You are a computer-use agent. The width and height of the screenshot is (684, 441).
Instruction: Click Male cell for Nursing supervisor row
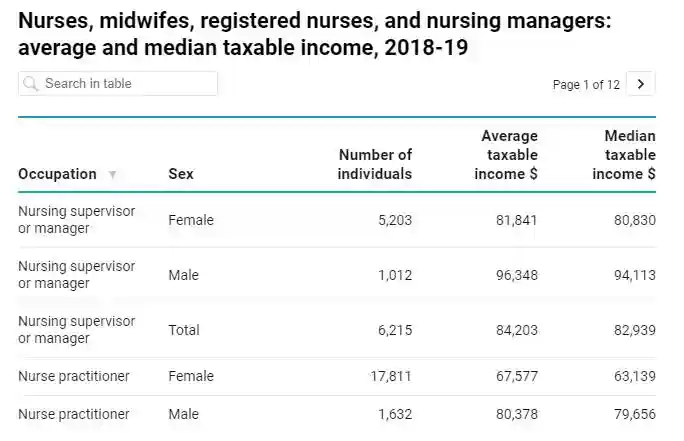[x=184, y=275]
